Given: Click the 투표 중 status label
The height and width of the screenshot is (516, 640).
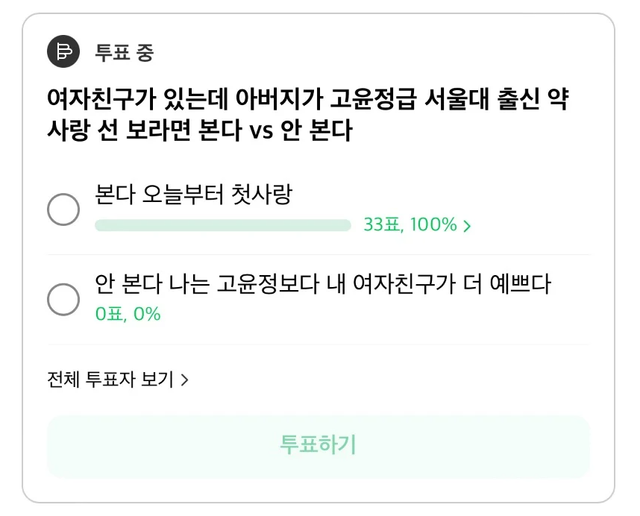Looking at the screenshot, I should pyautogui.click(x=124, y=52).
